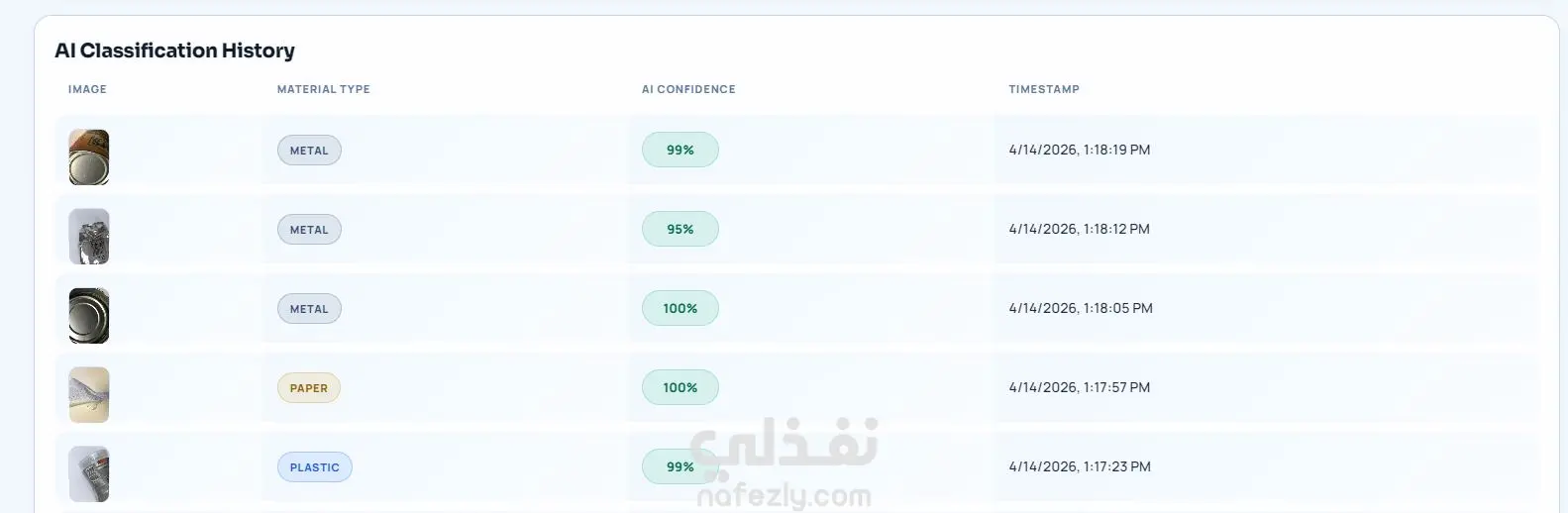Click the 99% confidence badge for plastic
The image size is (1568, 513).
tap(680, 466)
